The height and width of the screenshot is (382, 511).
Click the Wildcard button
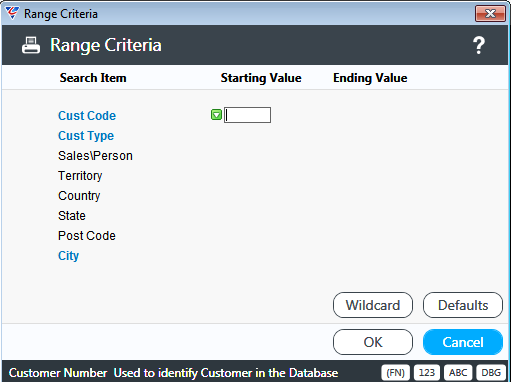[373, 305]
